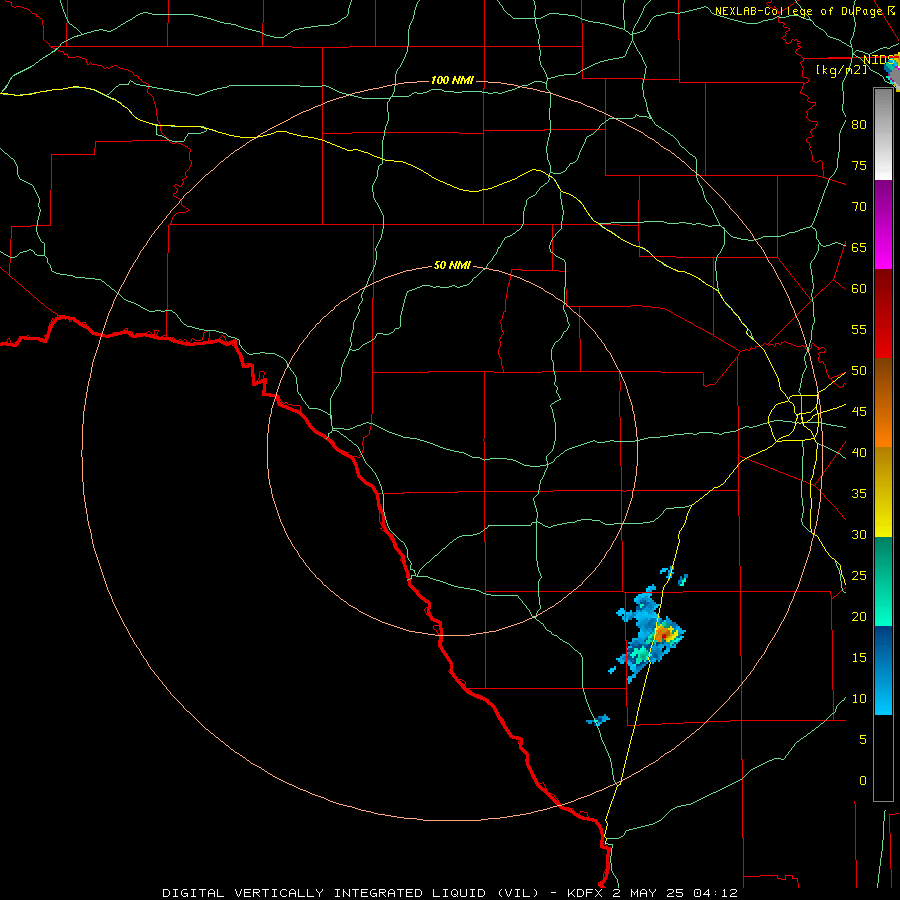The image size is (900, 900).
Task: Pick the olive-to-yellow band of the color bar
Action: coord(883,492)
